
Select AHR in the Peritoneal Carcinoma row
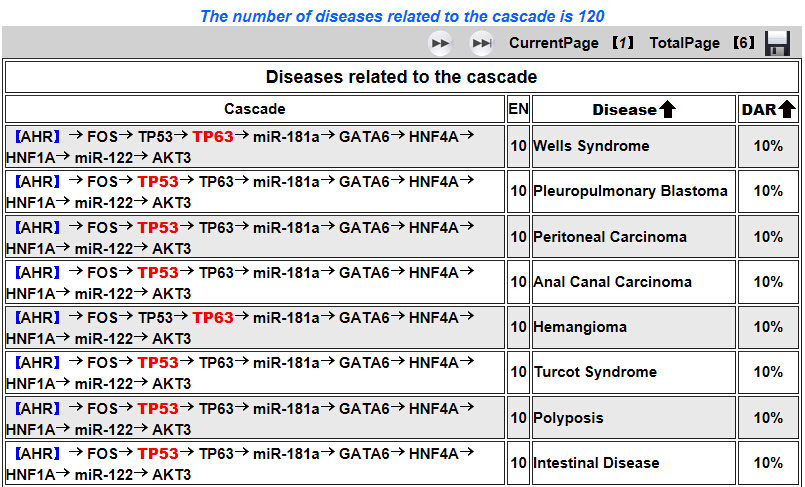[x=37, y=227]
